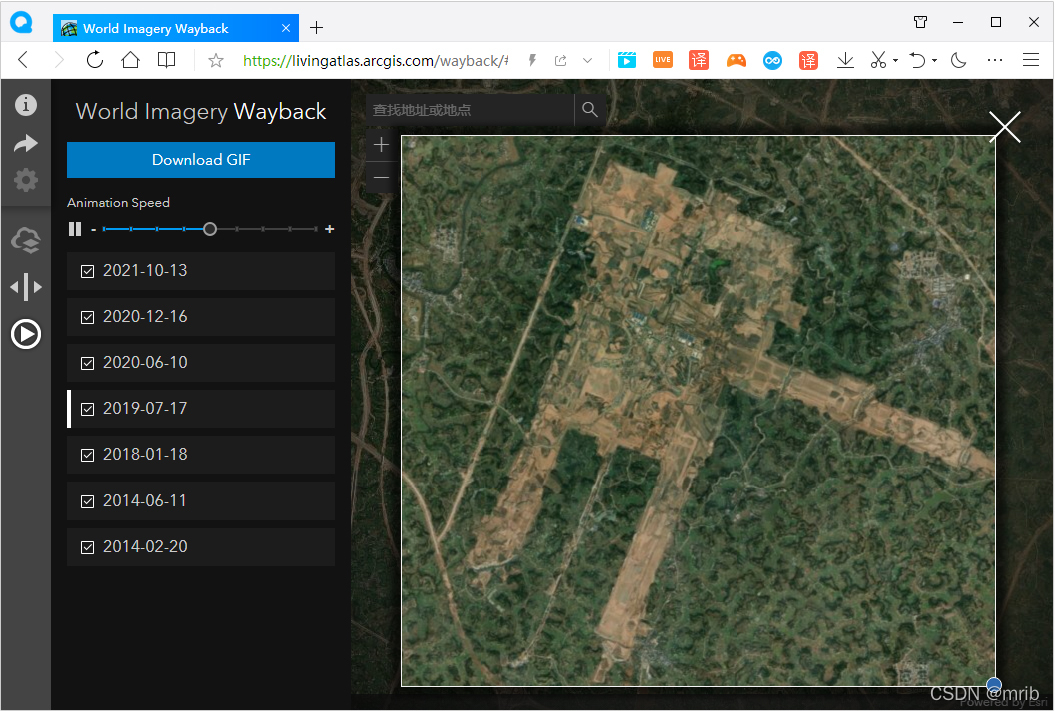Screen dimensions: 1055x711
Task: Expand the address bar dropdown chevron
Action: click(x=587, y=61)
